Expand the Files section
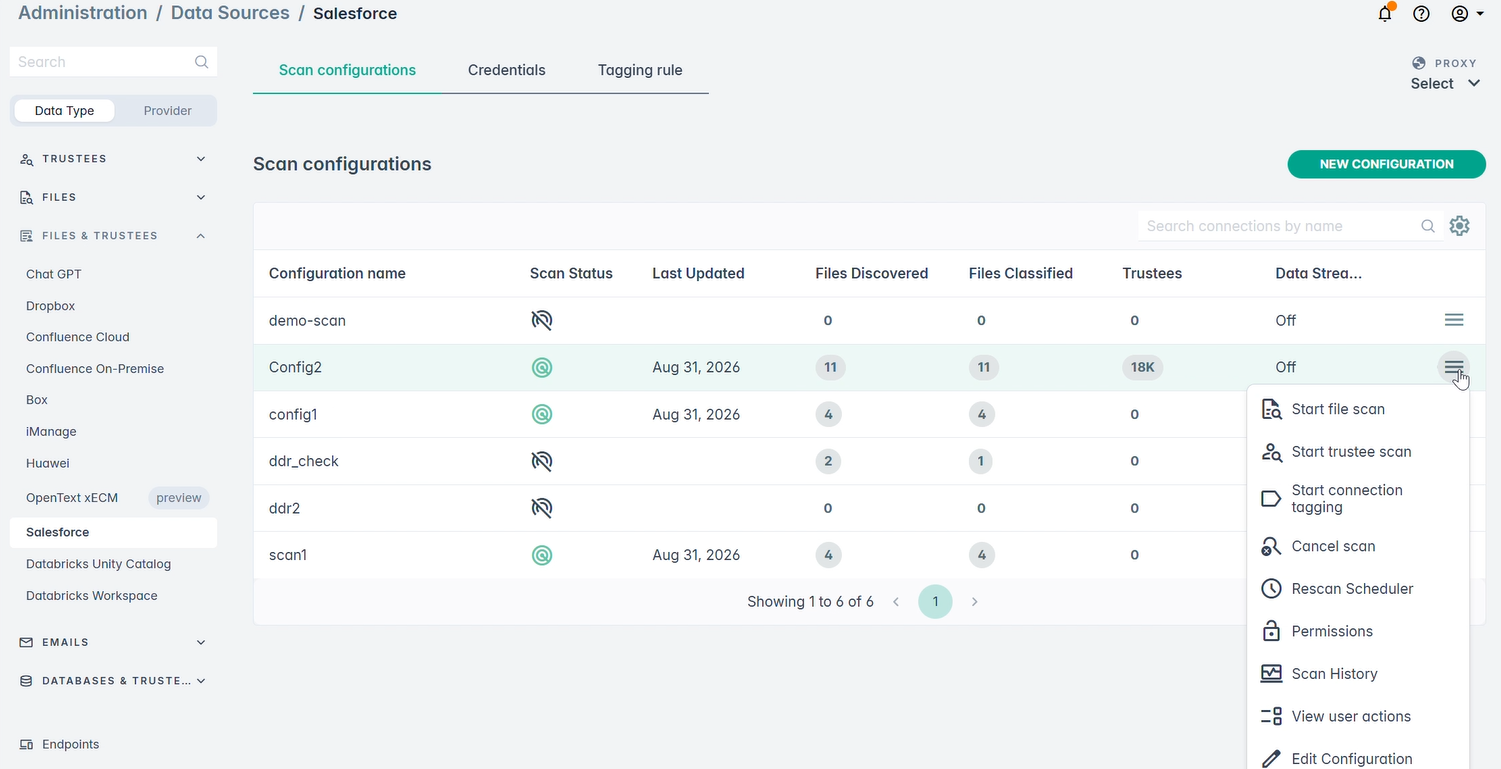Viewport: 1501px width, 769px height. [x=113, y=197]
